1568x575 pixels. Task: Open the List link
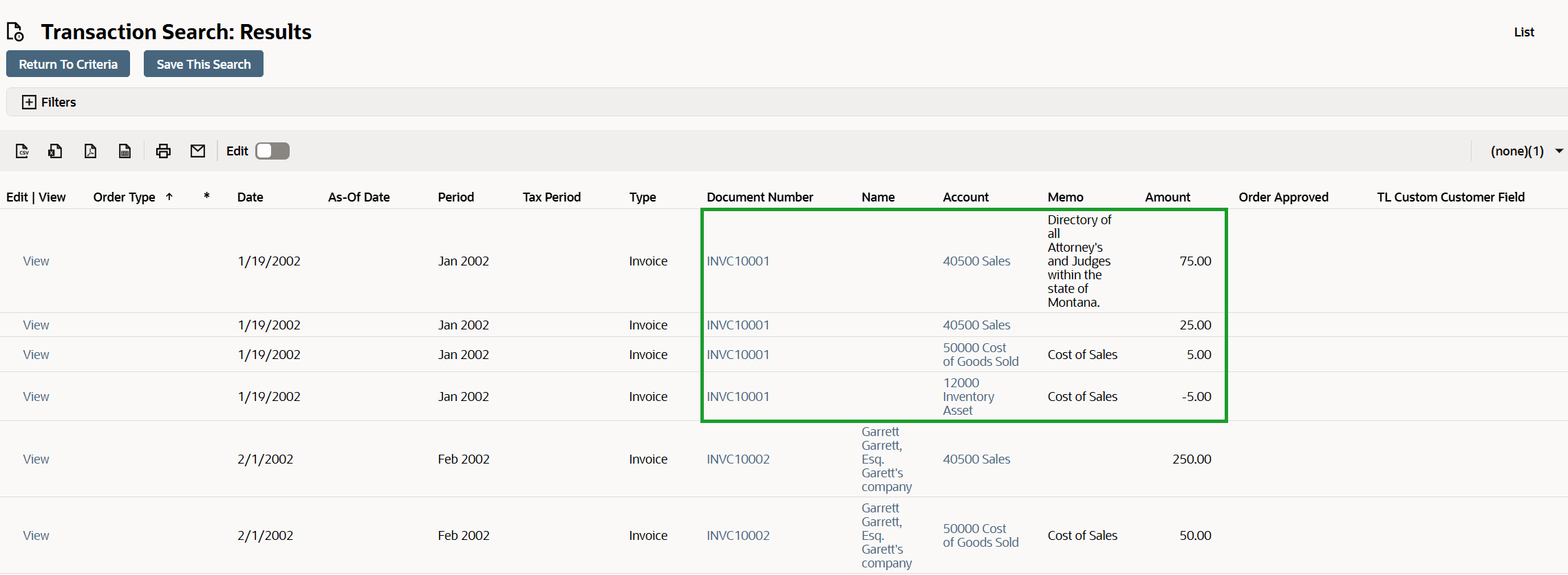pos(1524,32)
